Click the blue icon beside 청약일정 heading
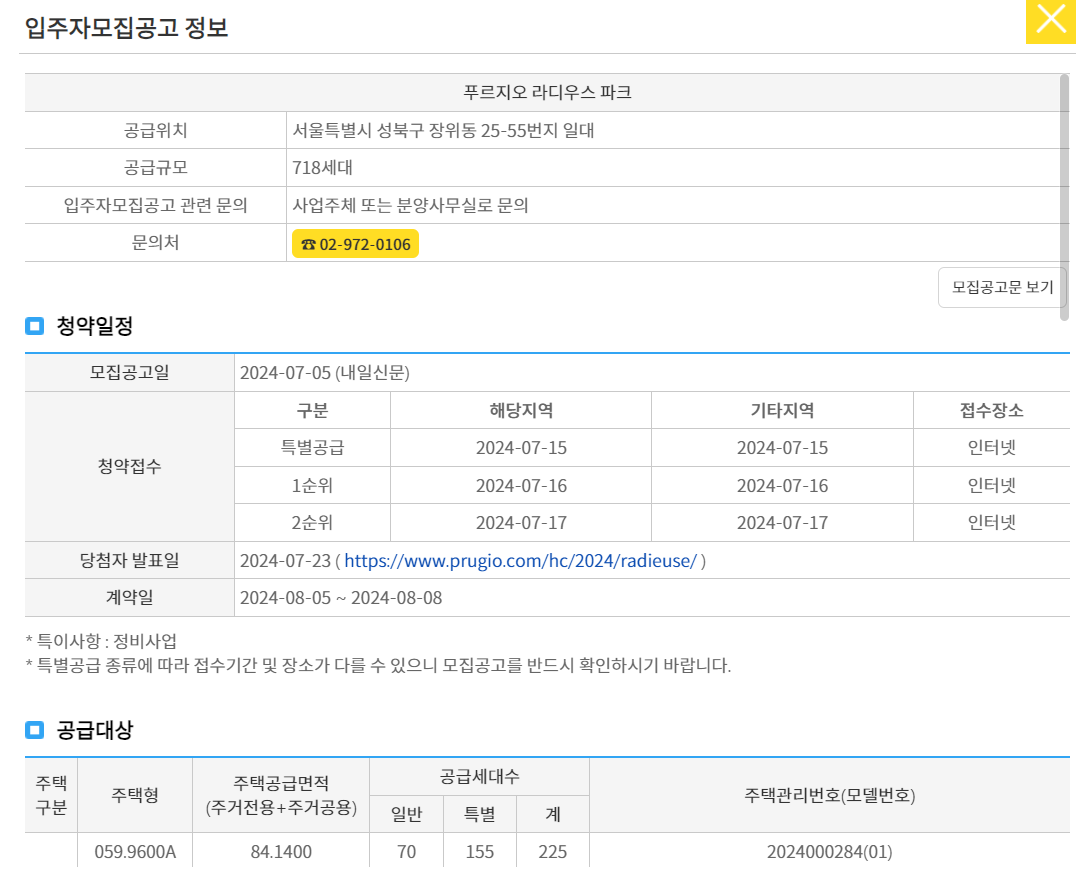The height and width of the screenshot is (877, 1086). (x=34, y=325)
